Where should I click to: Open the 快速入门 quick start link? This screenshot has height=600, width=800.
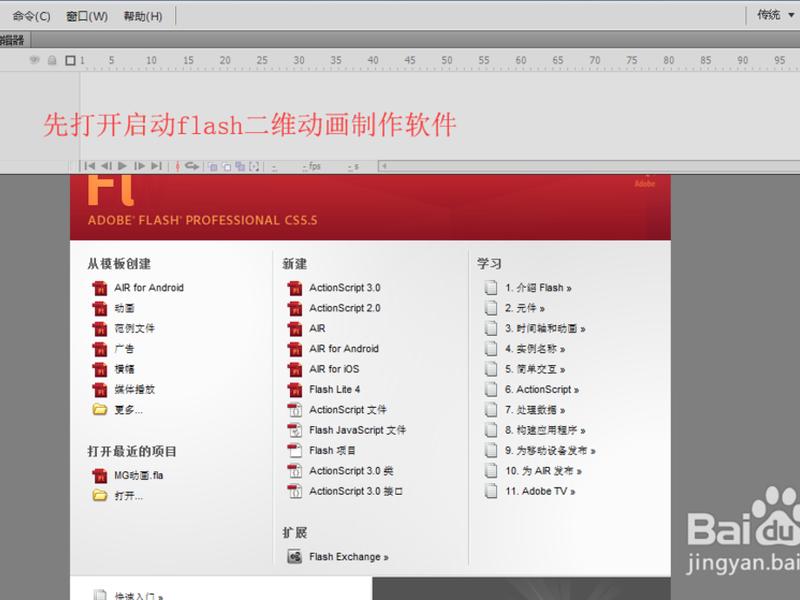click(x=138, y=596)
